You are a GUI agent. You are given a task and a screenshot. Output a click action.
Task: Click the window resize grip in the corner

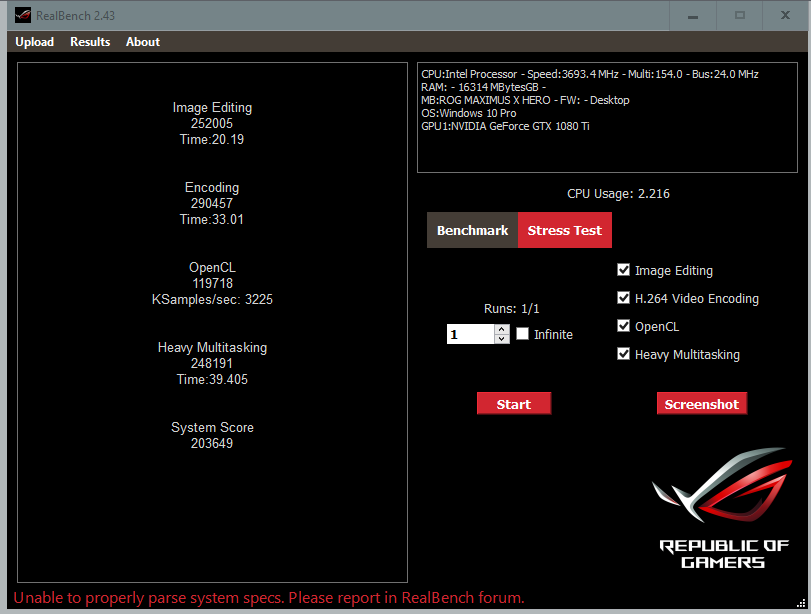(x=801, y=603)
